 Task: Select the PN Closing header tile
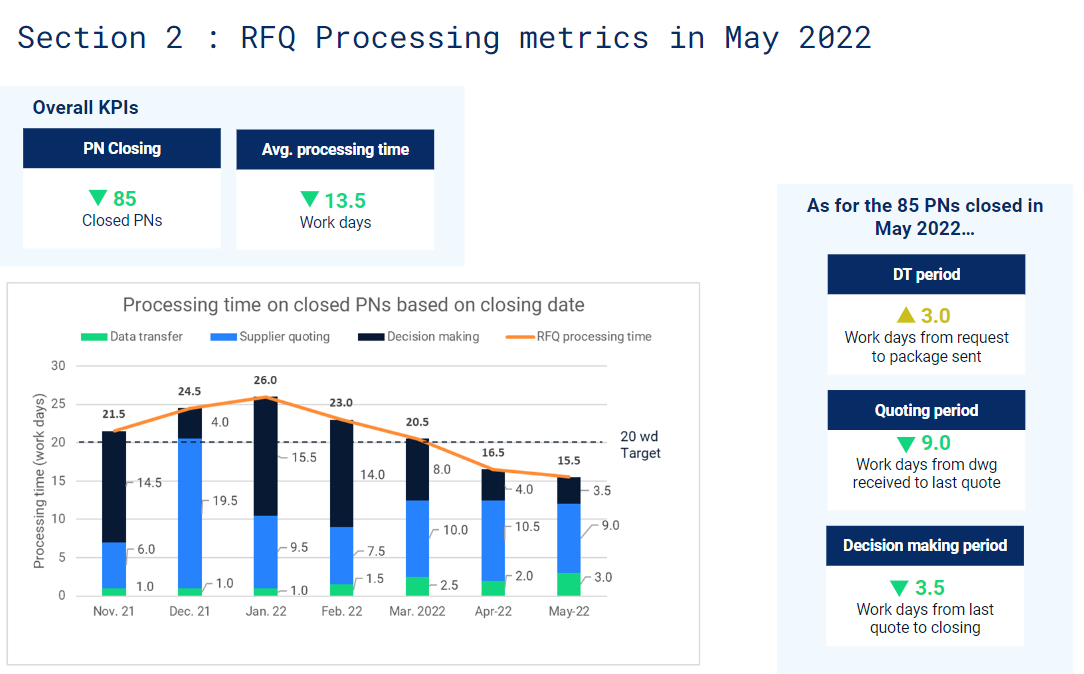pyautogui.click(x=122, y=148)
